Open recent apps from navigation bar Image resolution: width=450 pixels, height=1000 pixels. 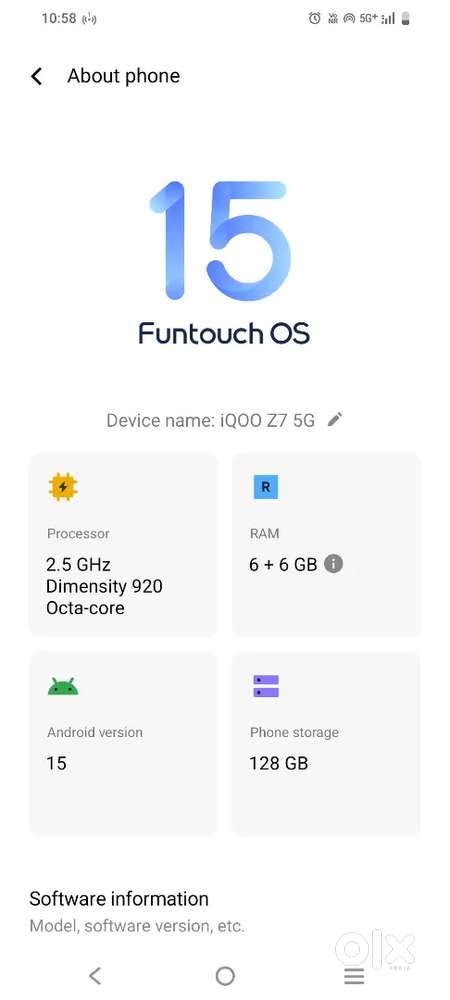click(x=354, y=976)
